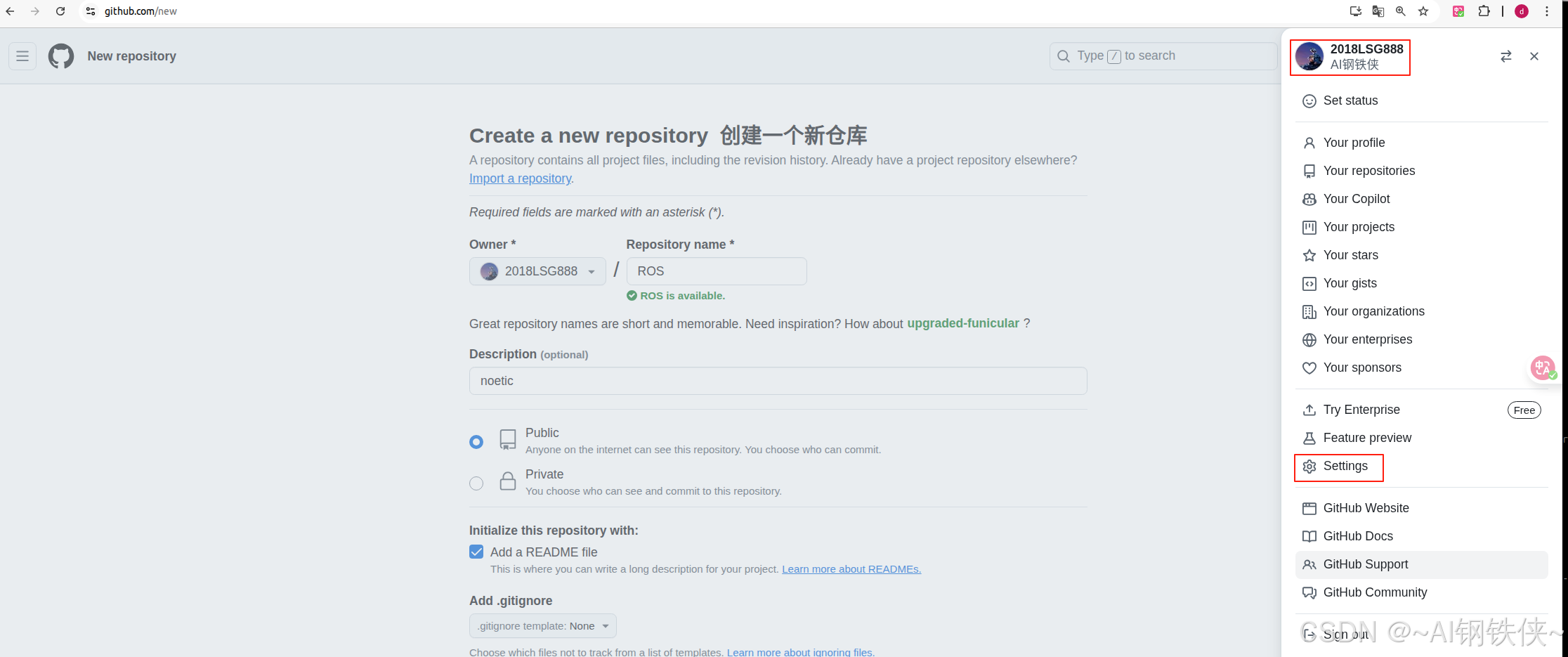Open Your repositories
Screen dimensions: 1568x657
1422,171
